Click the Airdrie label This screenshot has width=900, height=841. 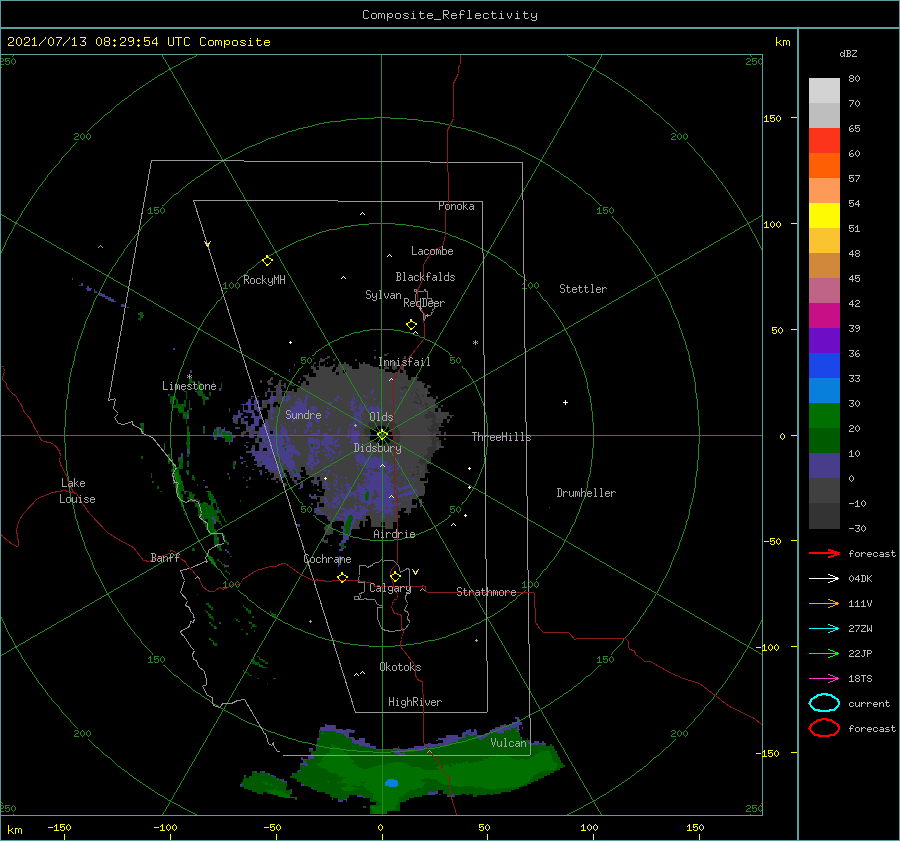pyautogui.click(x=394, y=534)
